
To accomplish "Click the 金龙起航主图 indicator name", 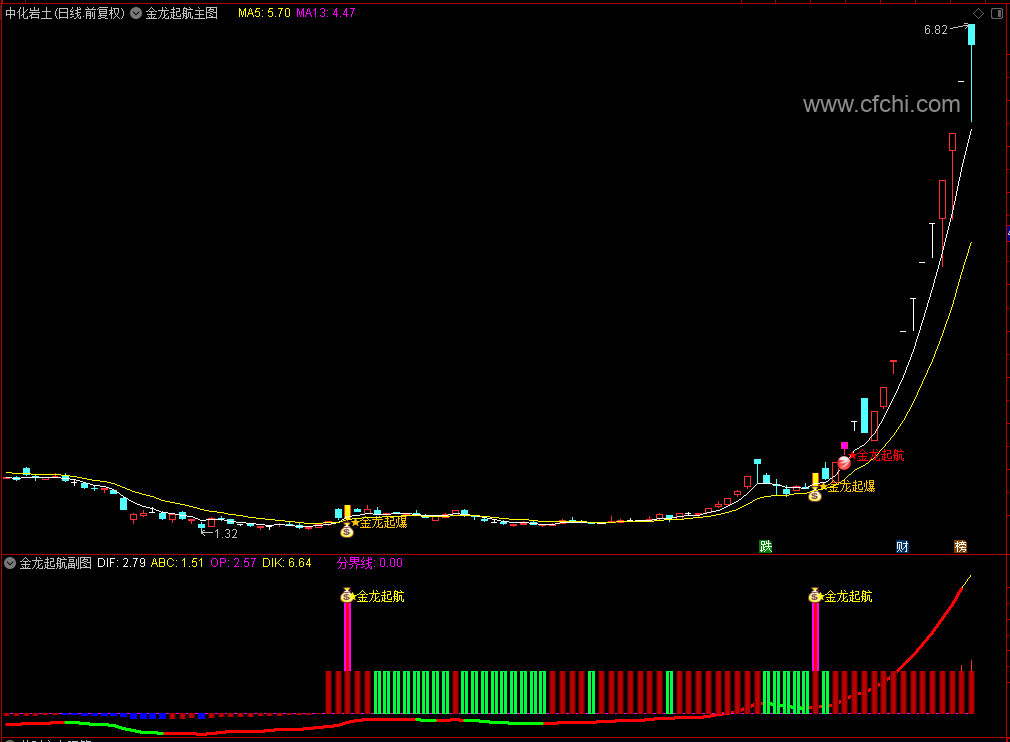I will point(182,13).
